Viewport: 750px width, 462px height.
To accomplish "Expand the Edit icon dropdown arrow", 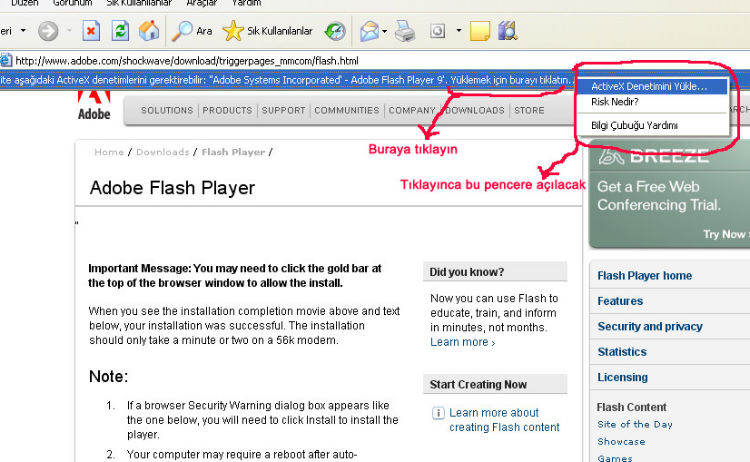I will pos(459,31).
